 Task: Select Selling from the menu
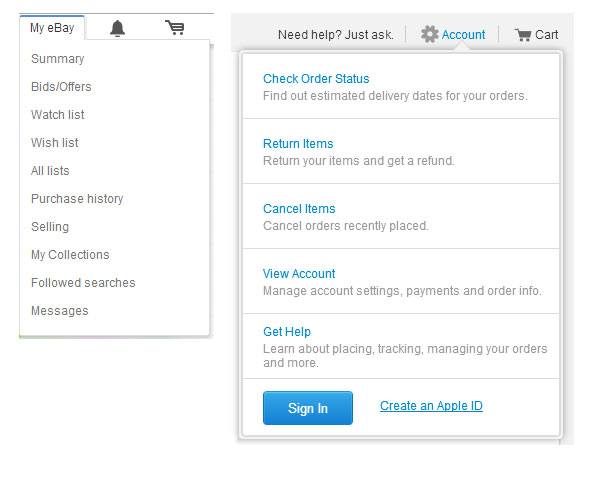click(50, 227)
